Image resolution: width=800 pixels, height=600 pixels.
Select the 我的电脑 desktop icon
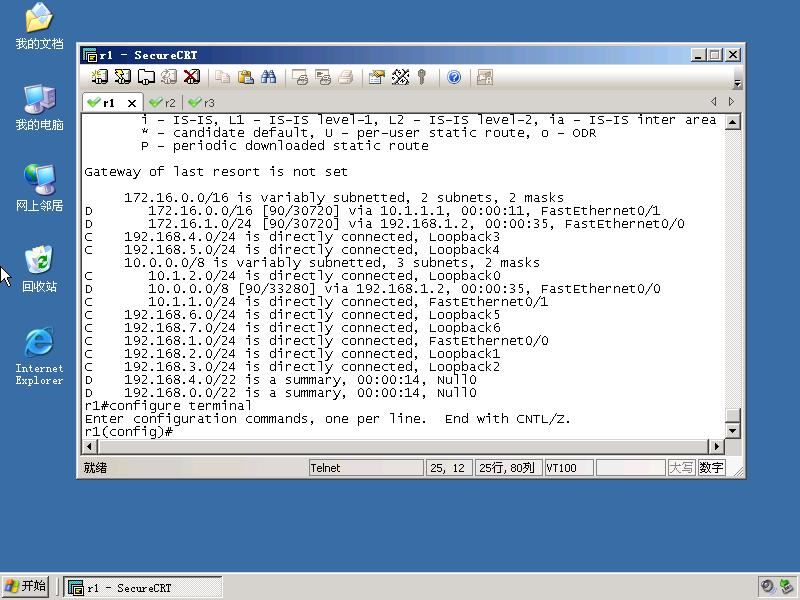tap(39, 107)
